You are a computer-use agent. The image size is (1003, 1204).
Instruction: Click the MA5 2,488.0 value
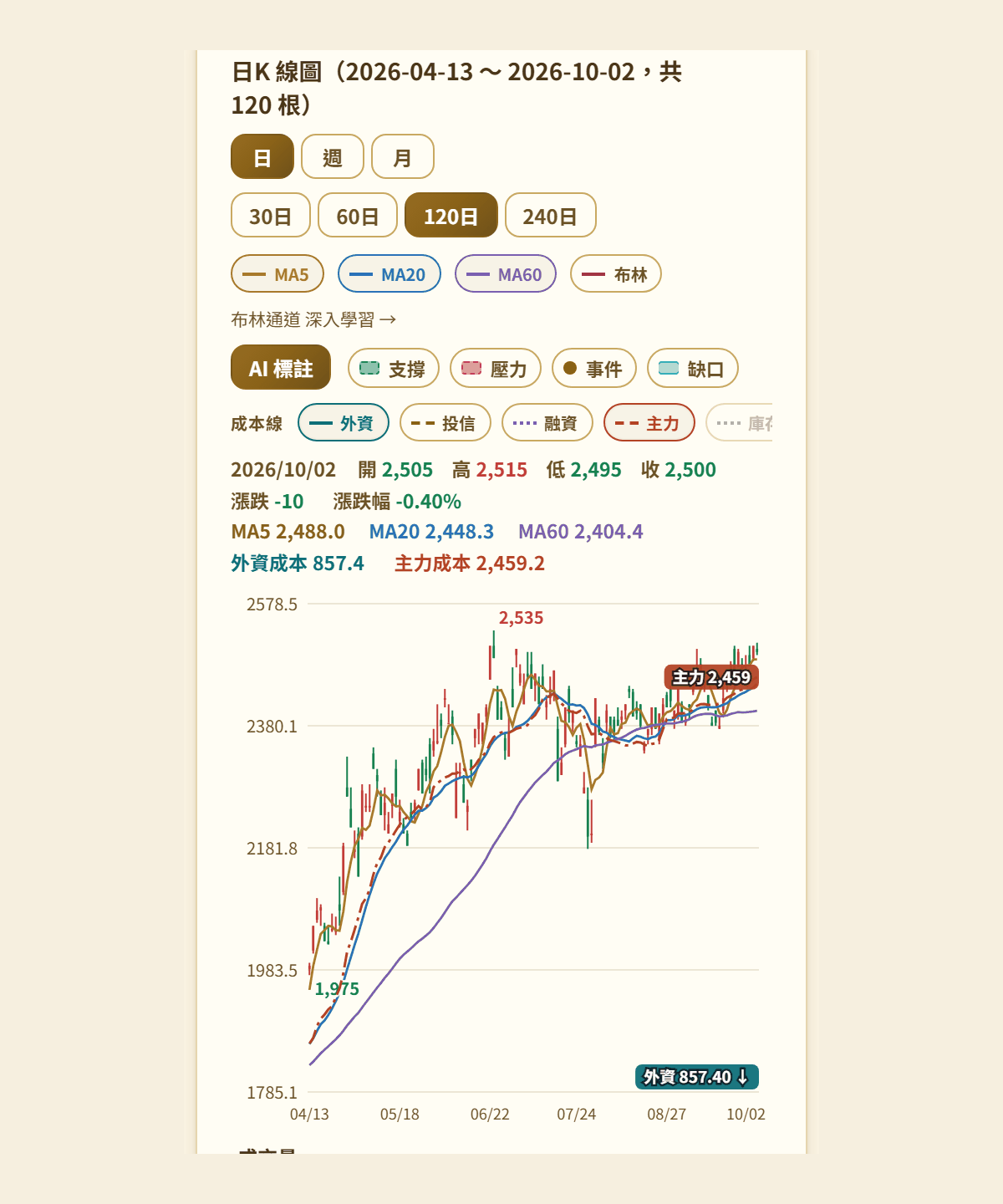click(288, 532)
